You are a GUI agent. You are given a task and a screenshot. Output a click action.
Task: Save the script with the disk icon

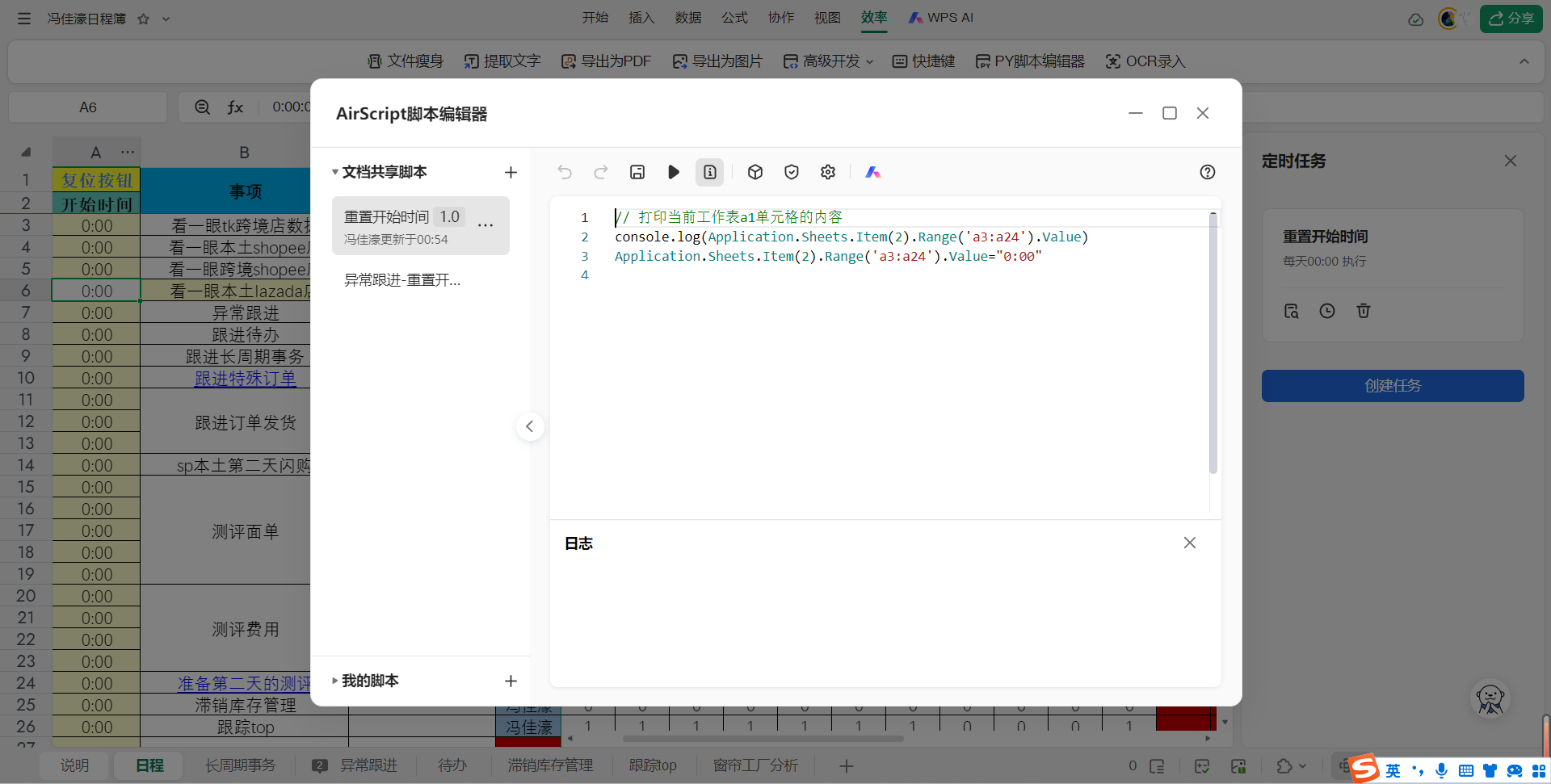pyautogui.click(x=637, y=172)
